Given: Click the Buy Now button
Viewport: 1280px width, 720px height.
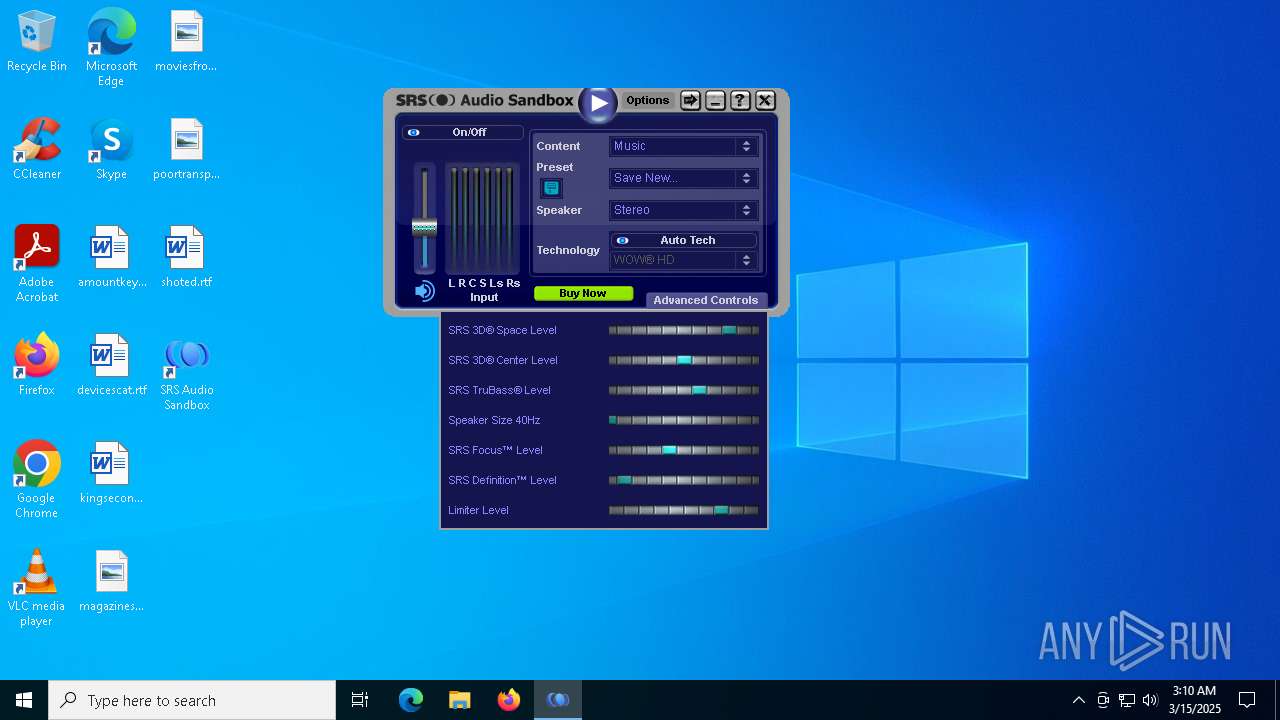Looking at the screenshot, I should (x=583, y=294).
